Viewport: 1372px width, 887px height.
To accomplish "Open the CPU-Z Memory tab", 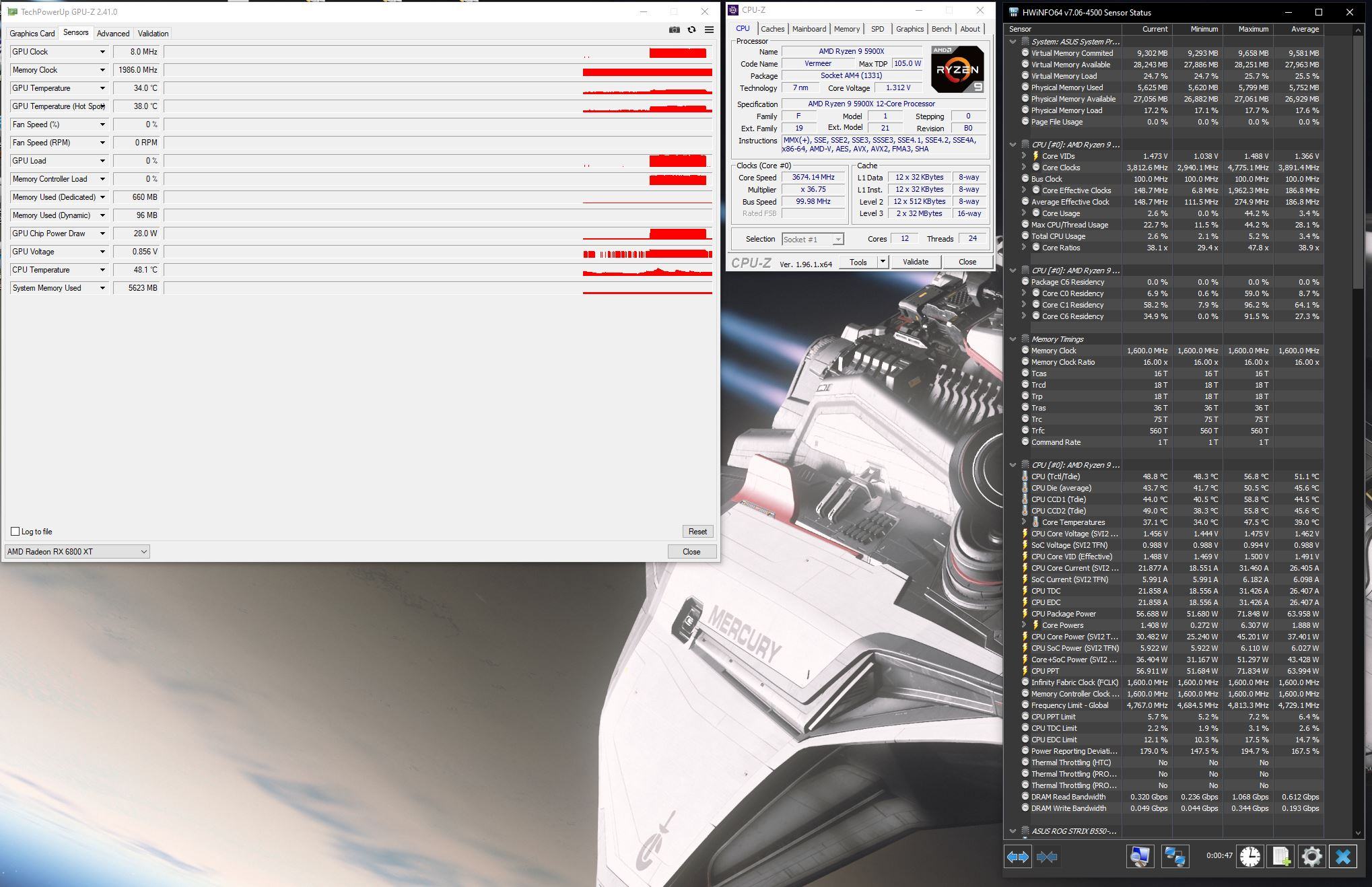I will [x=846, y=29].
